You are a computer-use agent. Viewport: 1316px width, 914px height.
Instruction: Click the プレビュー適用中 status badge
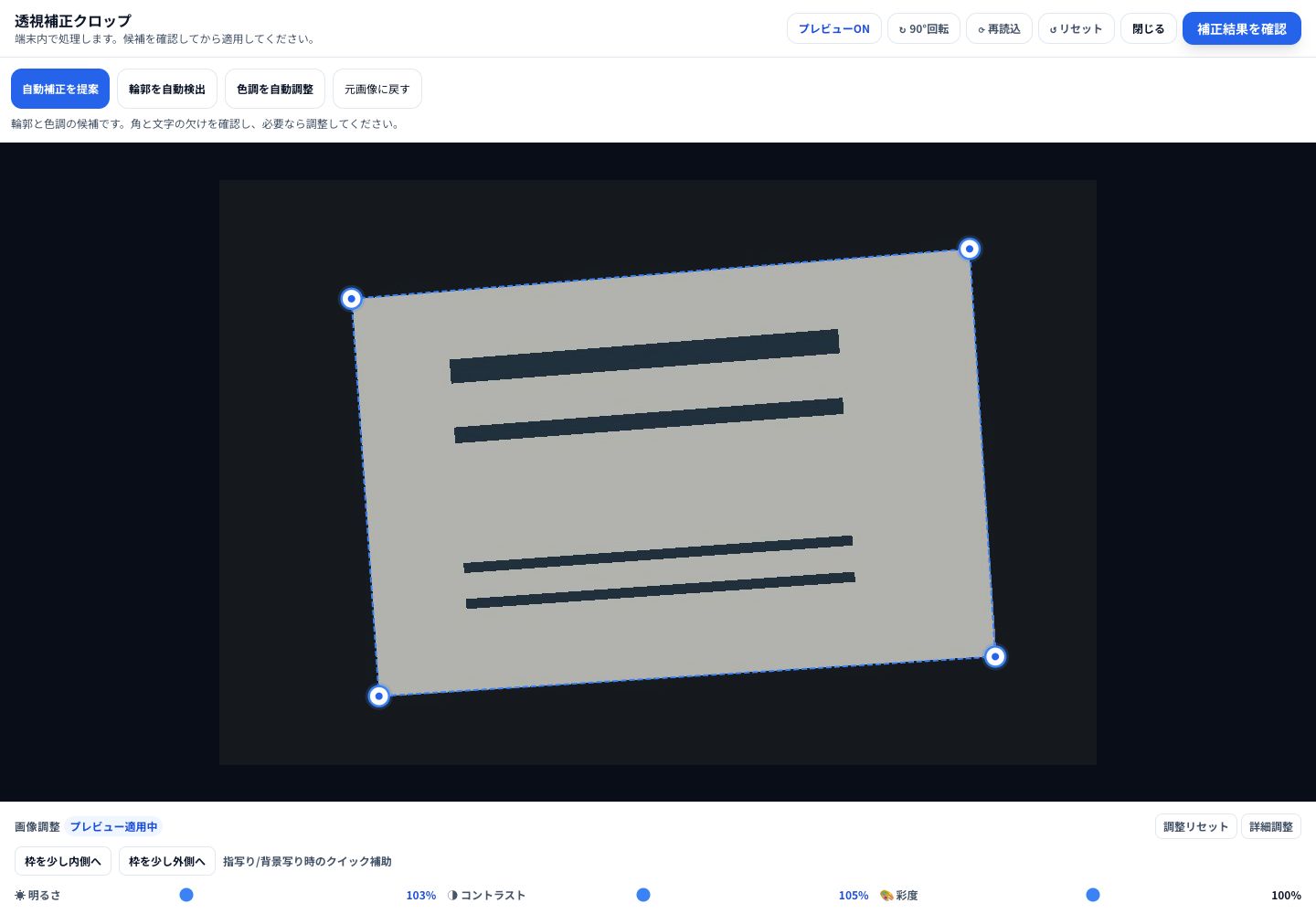(x=113, y=826)
